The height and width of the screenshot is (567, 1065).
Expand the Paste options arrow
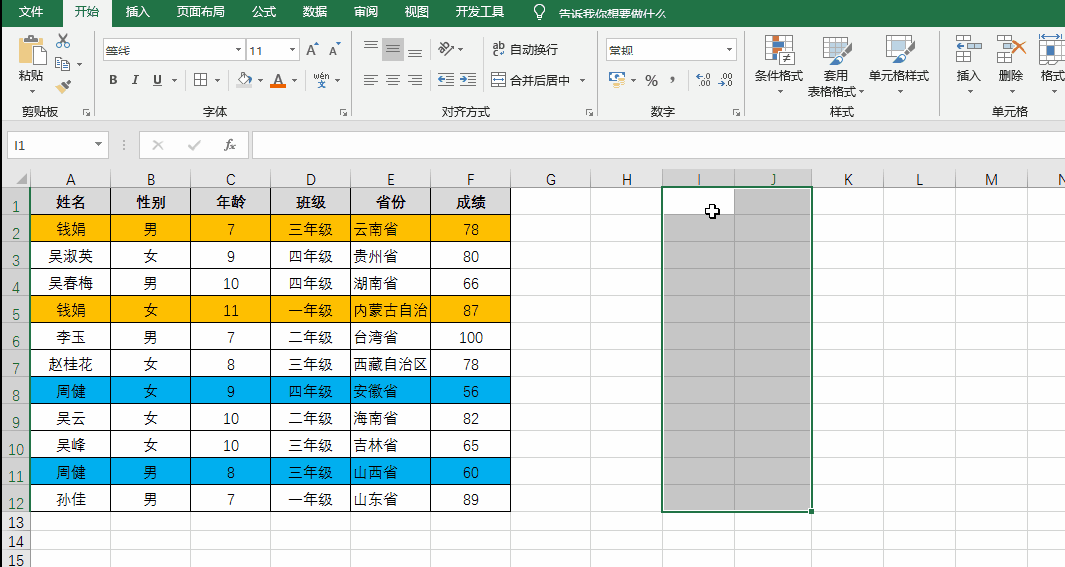(x=31, y=92)
